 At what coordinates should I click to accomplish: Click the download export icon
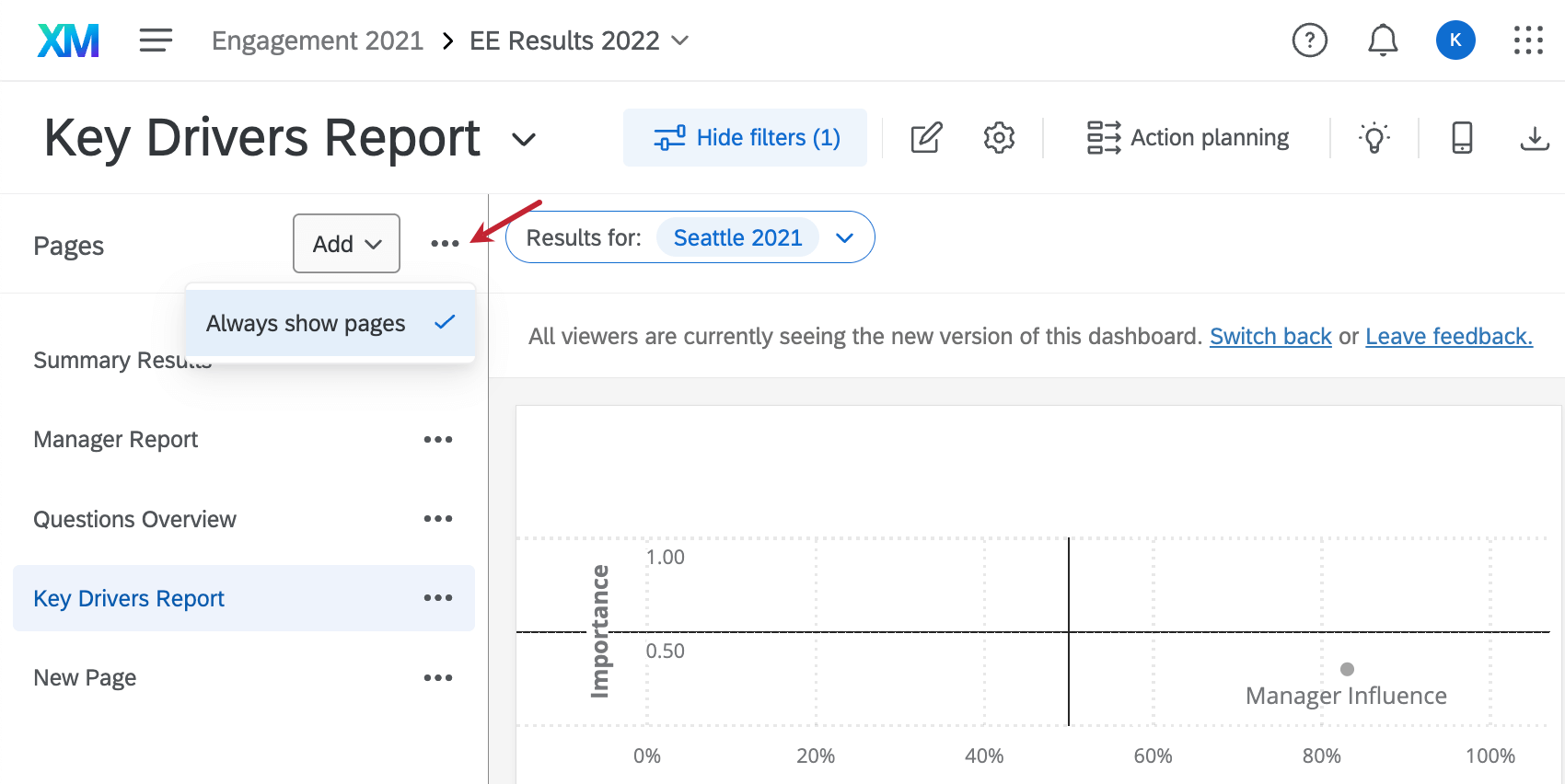click(x=1534, y=138)
